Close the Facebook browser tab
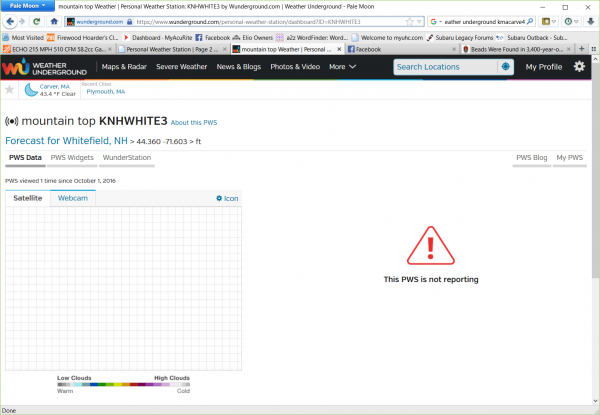The width and height of the screenshot is (600, 415). [454, 49]
